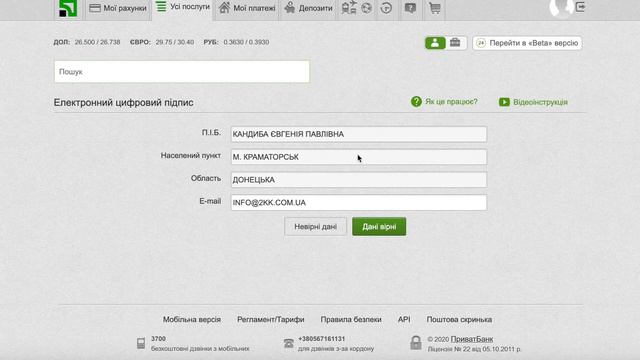Open the Правила безпеки footer link
The width and height of the screenshot is (640, 360).
point(351,320)
